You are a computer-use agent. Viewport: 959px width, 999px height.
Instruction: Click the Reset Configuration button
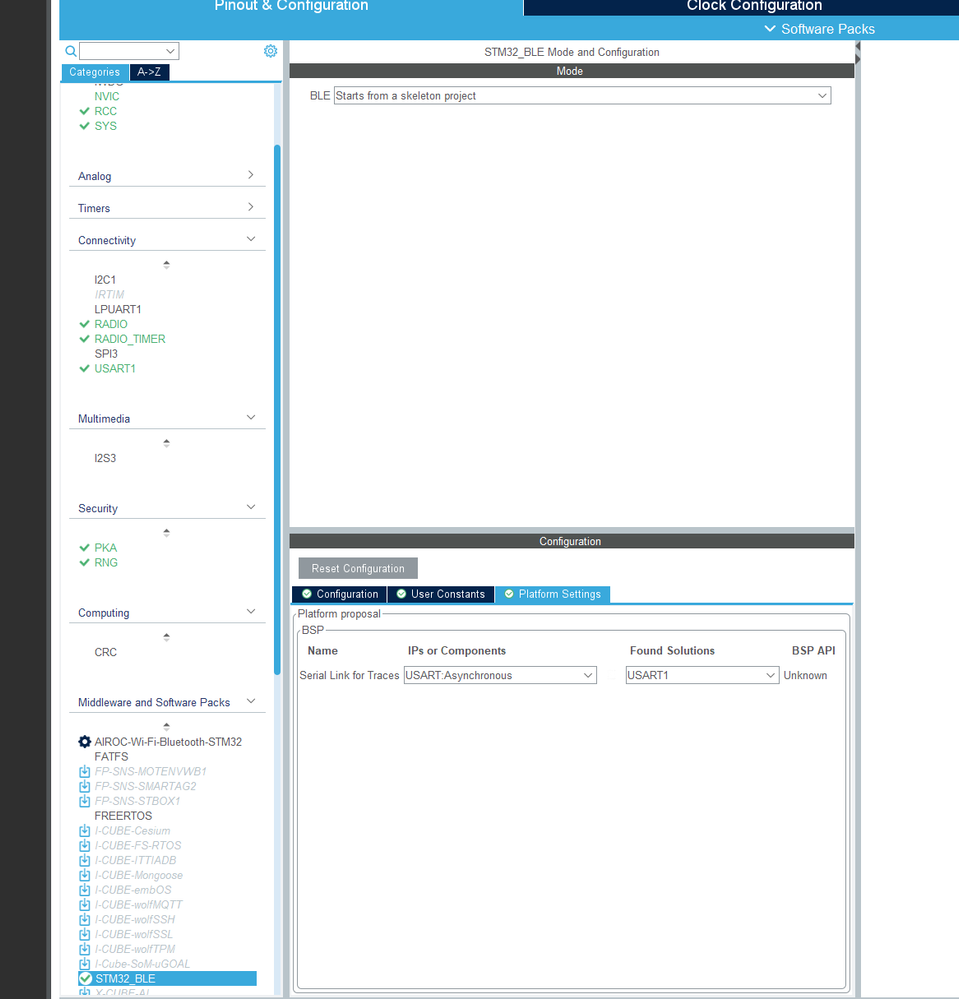tap(358, 568)
